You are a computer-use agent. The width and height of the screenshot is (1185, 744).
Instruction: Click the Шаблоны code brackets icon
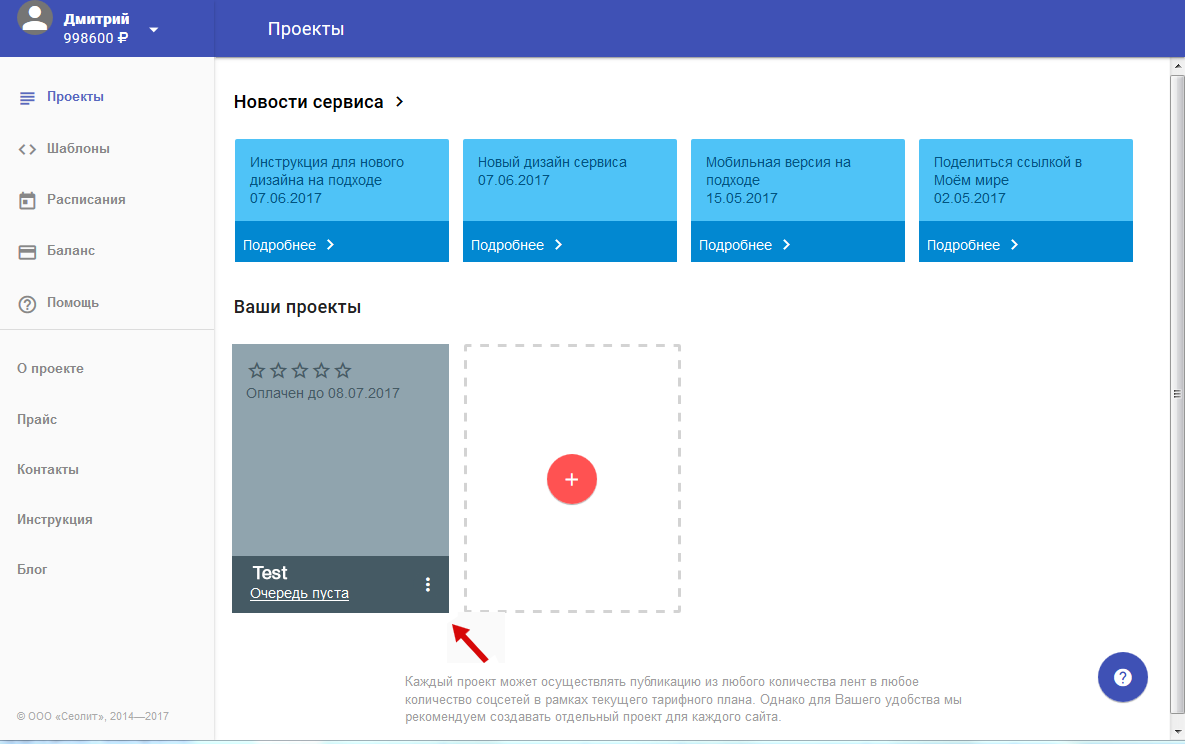pyautogui.click(x=28, y=149)
